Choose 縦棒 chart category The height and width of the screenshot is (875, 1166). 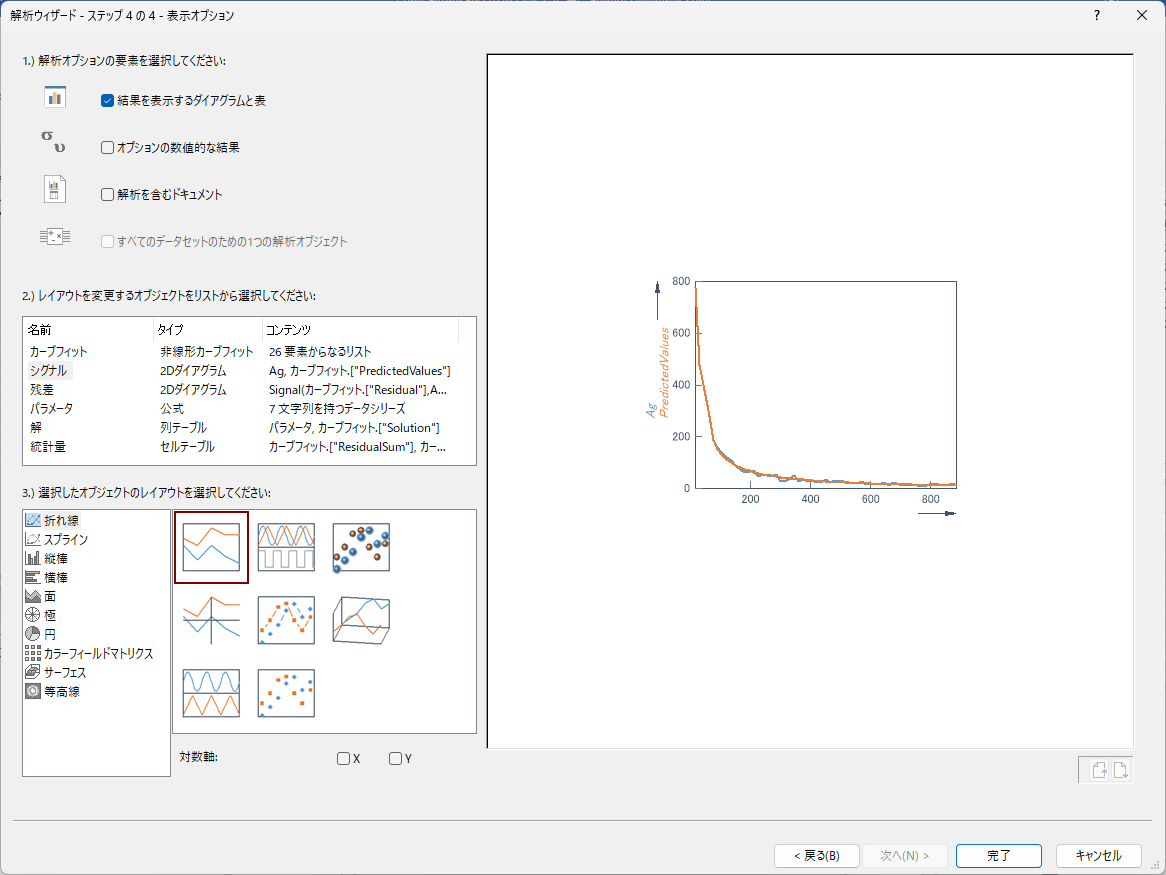pos(55,558)
